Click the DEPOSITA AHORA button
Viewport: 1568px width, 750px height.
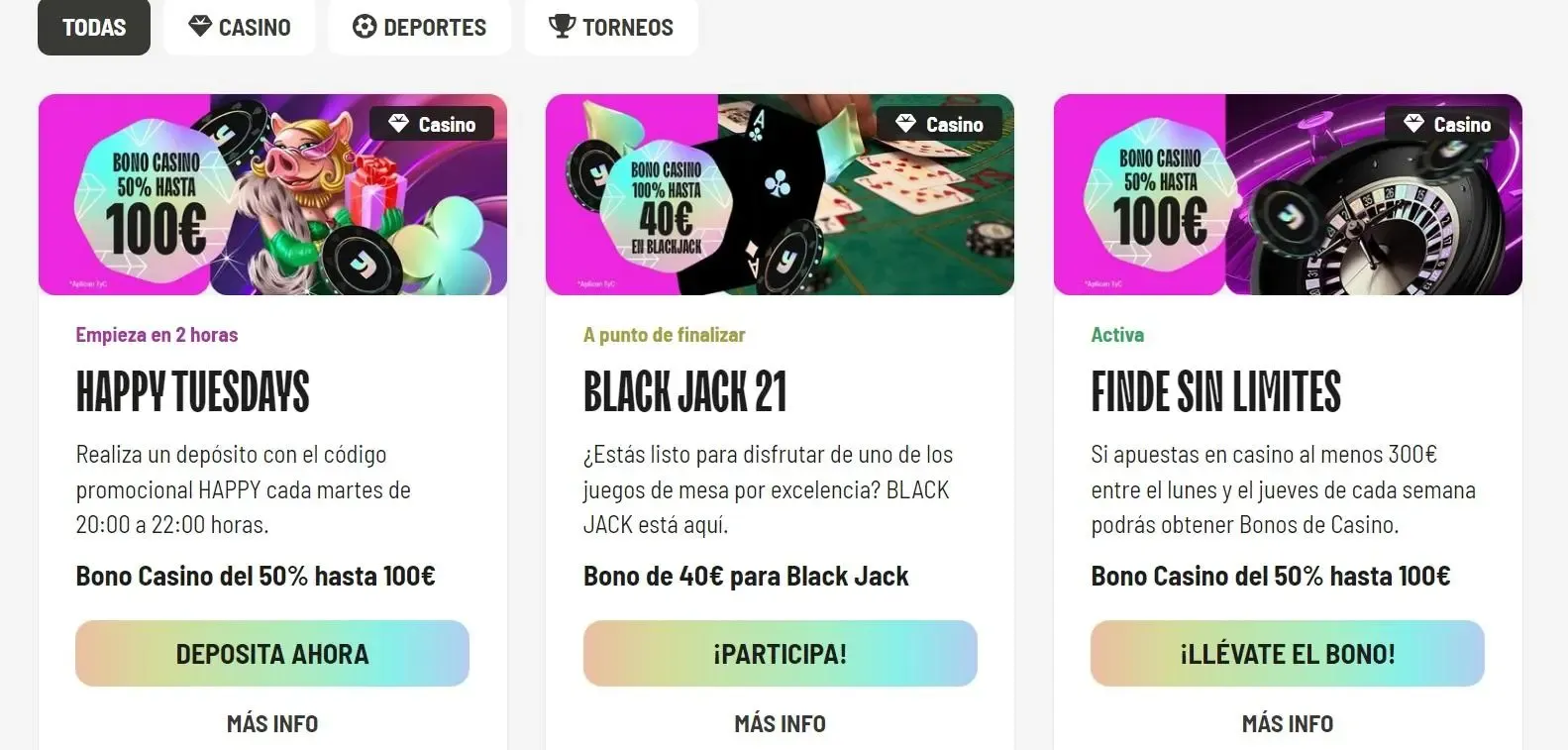(x=272, y=654)
